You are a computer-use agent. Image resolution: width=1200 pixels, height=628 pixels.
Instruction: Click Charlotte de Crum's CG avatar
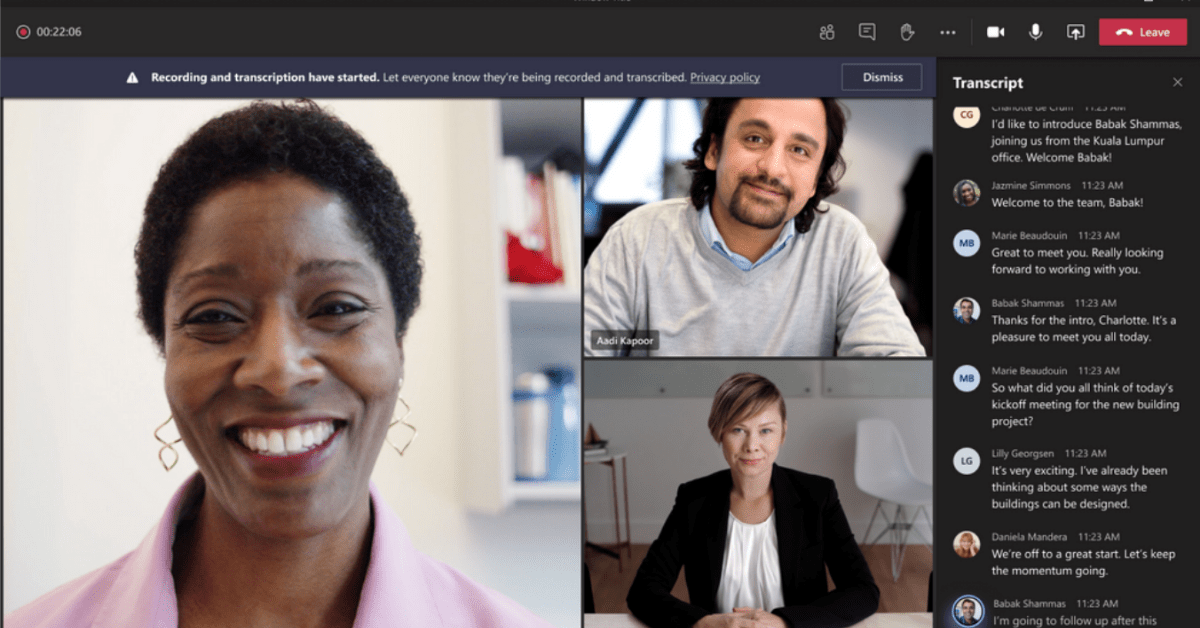[966, 117]
